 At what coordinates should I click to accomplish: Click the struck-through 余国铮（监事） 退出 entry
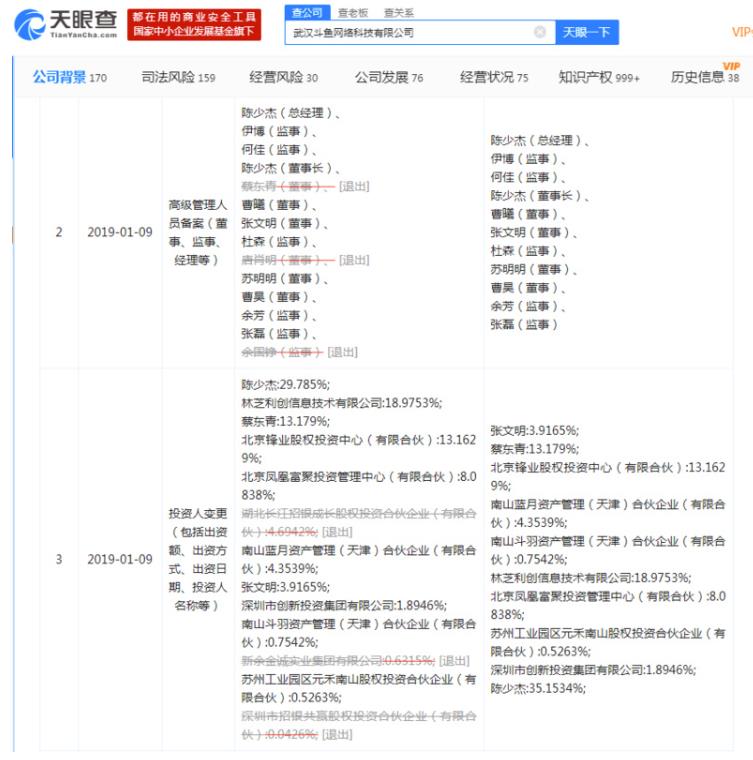pyautogui.click(x=299, y=352)
